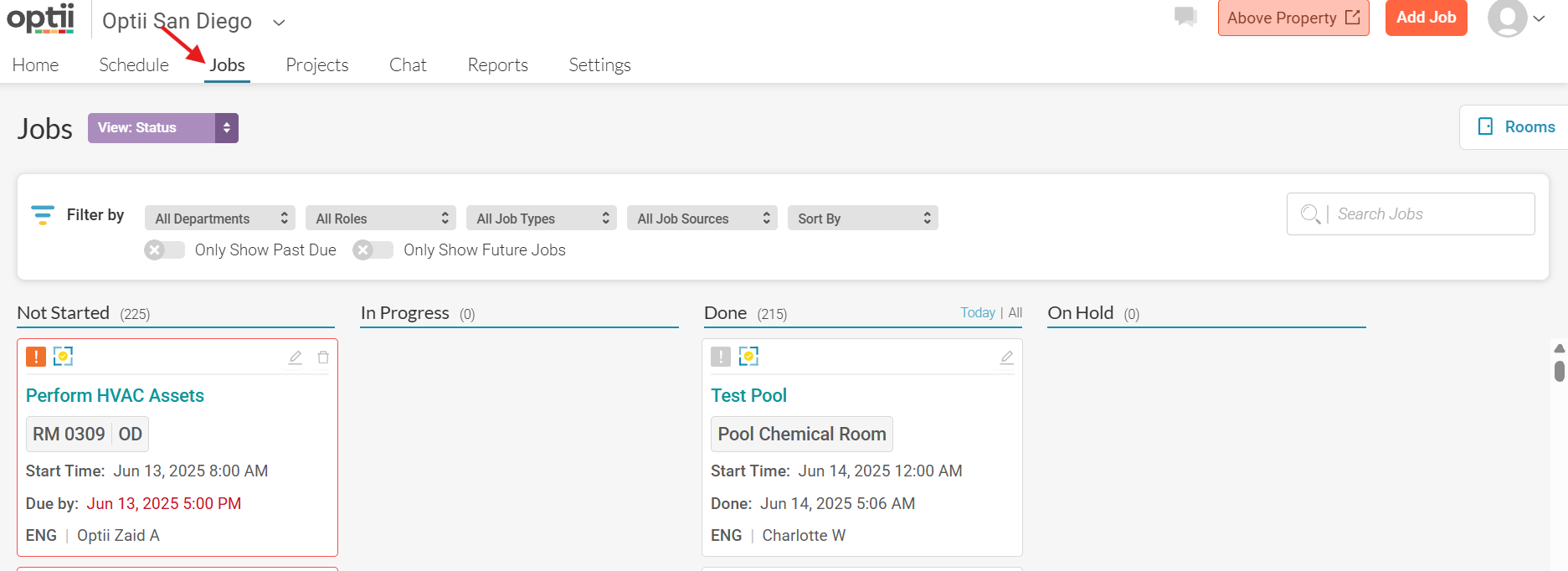Open the chat messages speech bubble icon

(x=1185, y=17)
